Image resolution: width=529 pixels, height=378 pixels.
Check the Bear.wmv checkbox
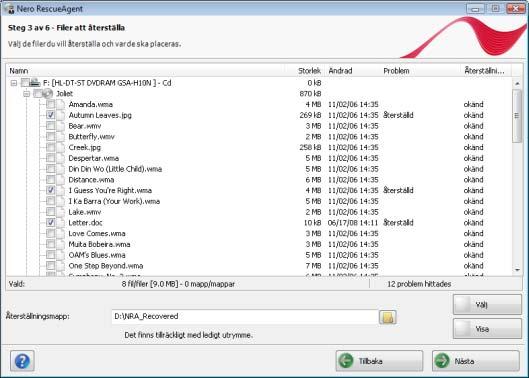50,126
